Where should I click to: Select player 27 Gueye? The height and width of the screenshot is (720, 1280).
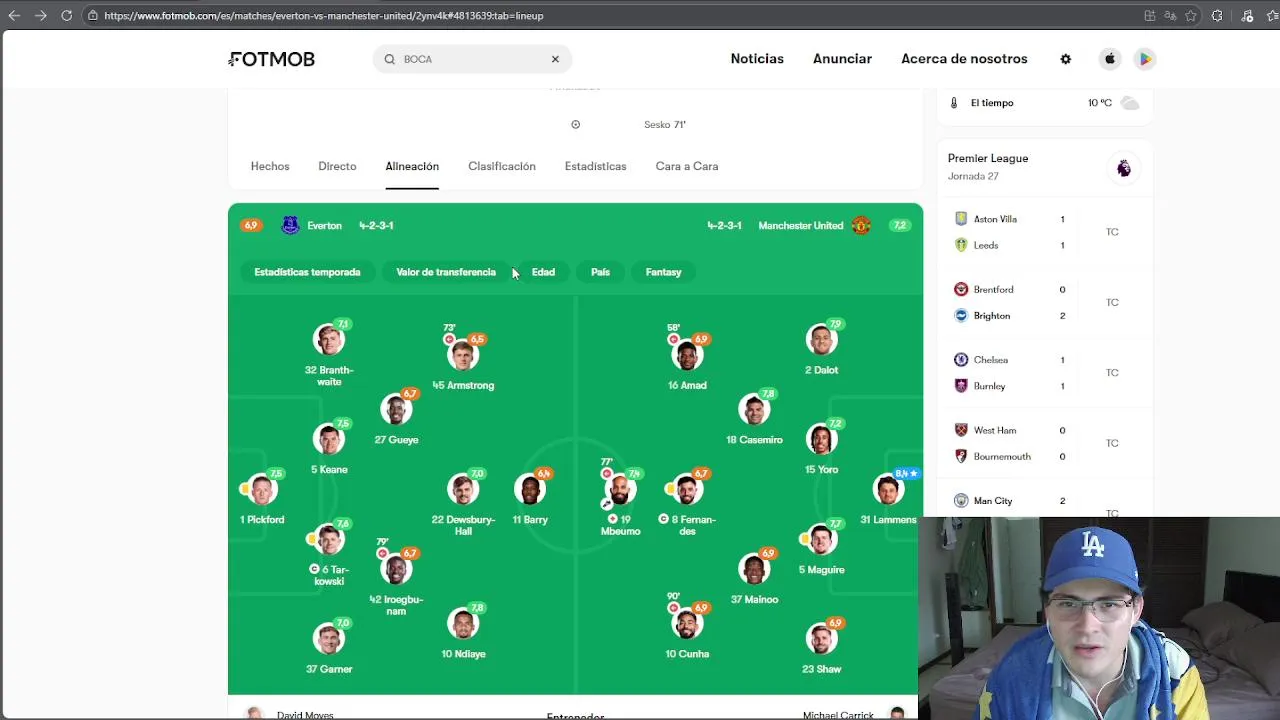pyautogui.click(x=396, y=418)
